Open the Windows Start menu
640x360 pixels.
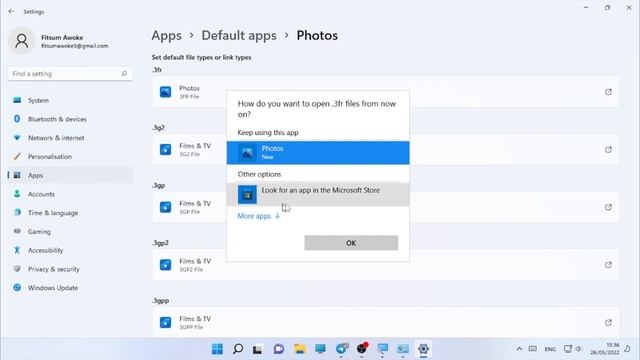pos(217,349)
